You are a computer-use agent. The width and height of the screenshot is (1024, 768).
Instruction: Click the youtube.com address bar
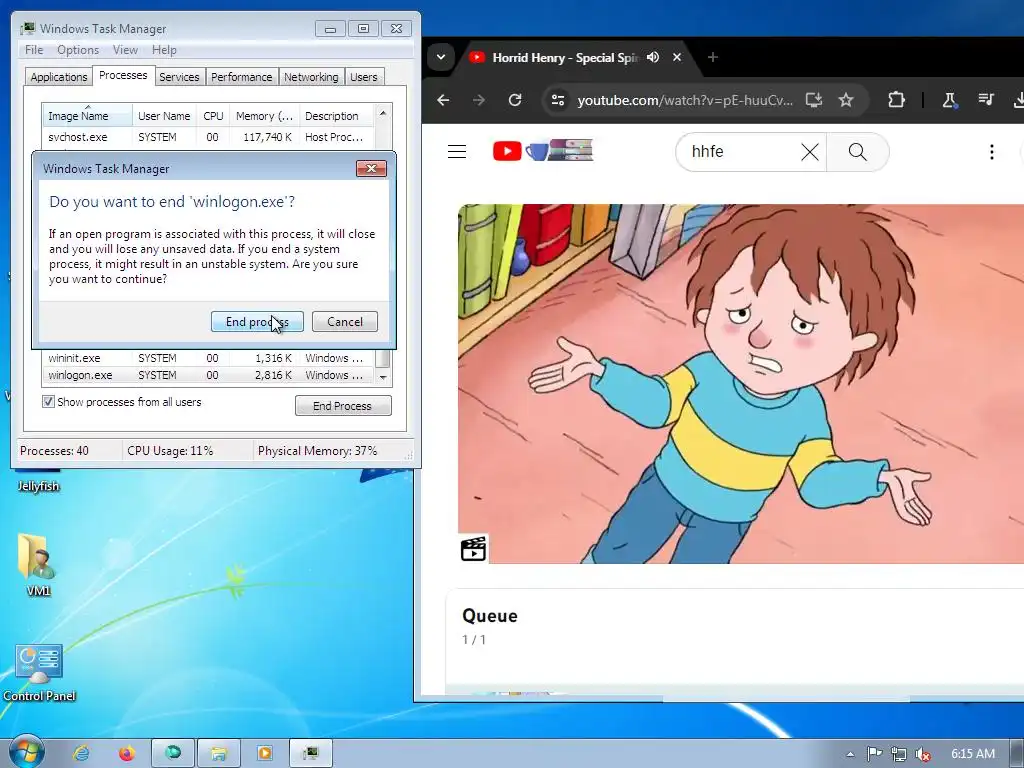685,100
